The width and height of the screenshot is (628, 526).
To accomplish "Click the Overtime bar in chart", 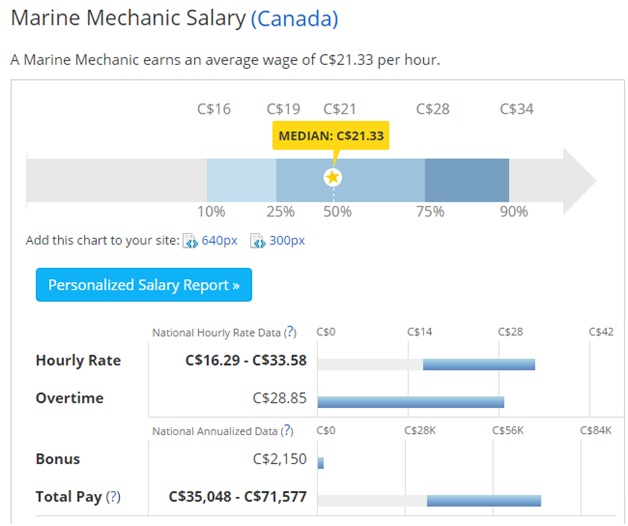I will click(x=410, y=401).
